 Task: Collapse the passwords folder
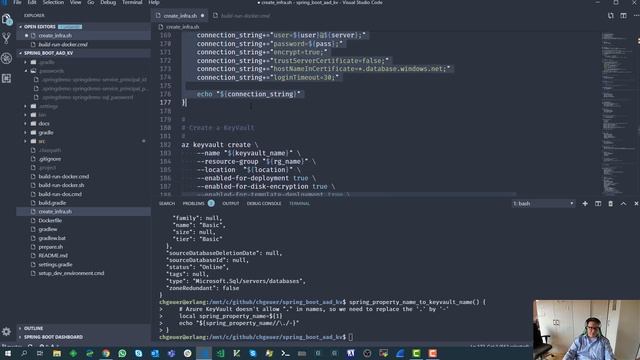(83, 71)
